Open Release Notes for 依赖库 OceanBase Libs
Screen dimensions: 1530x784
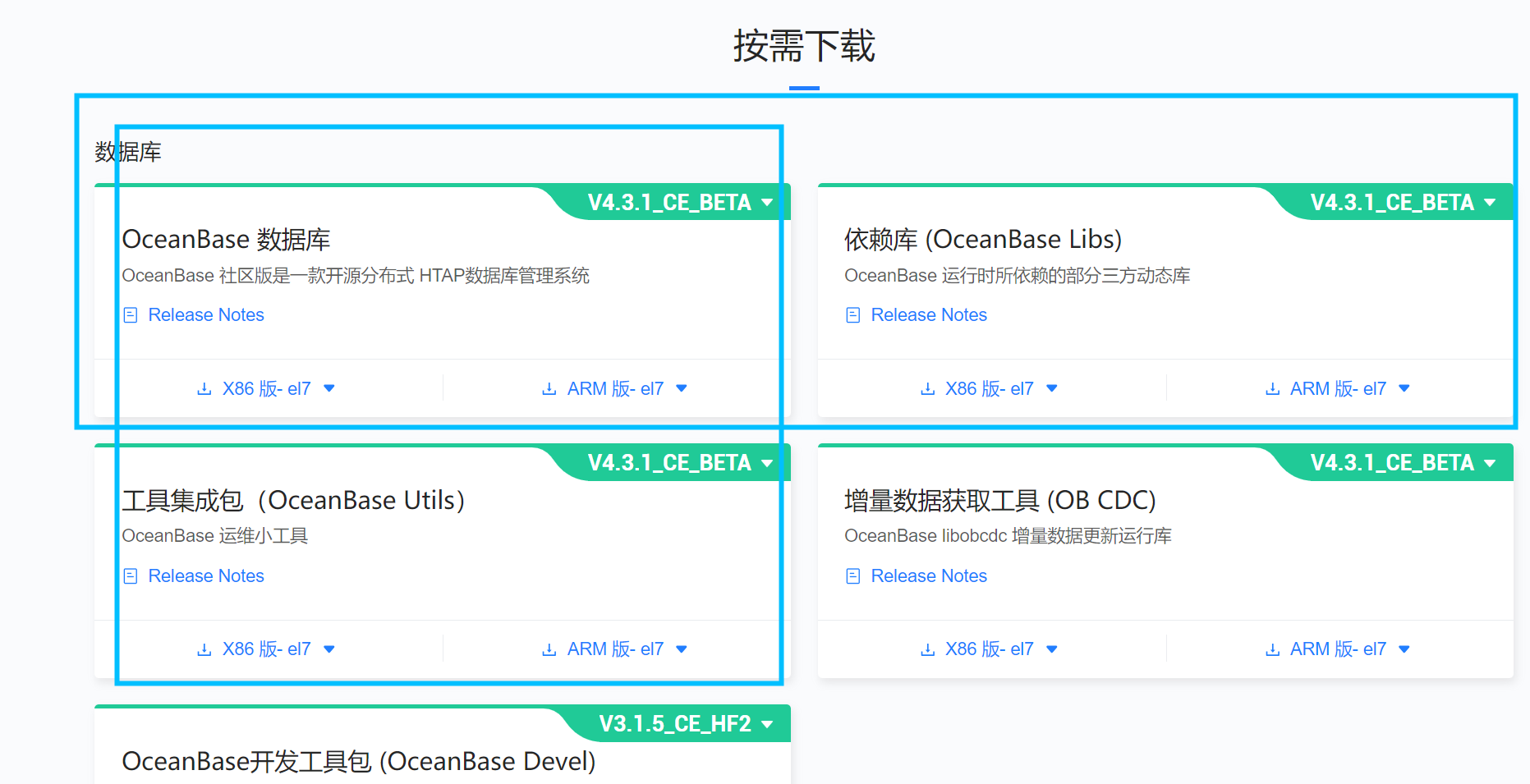[929, 315]
